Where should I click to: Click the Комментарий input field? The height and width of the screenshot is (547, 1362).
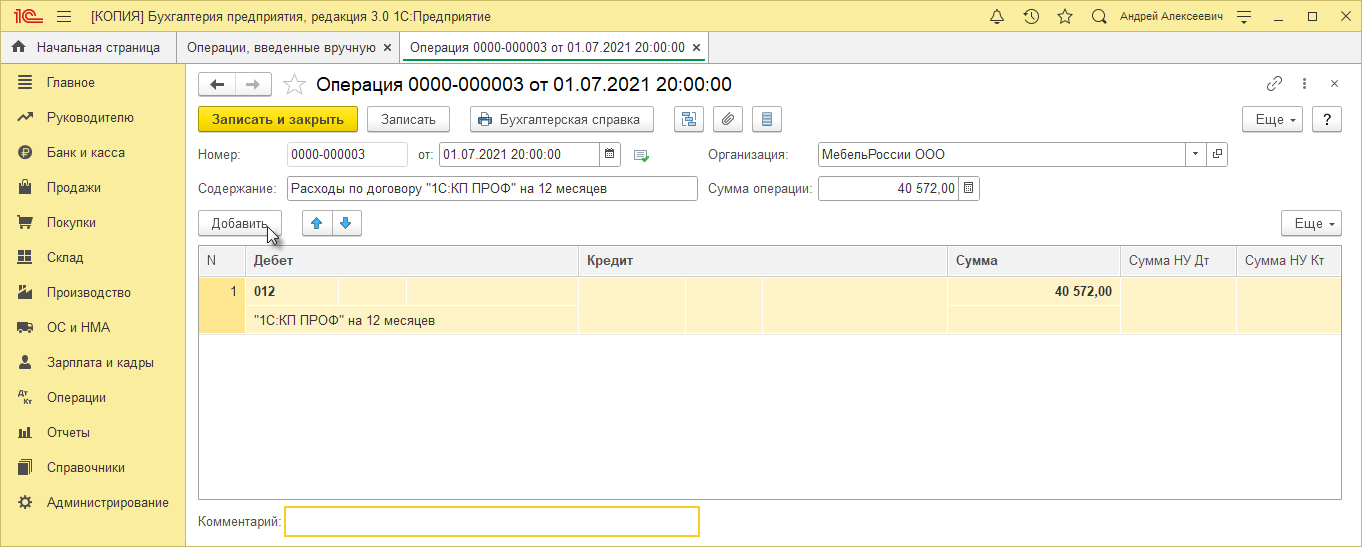pyautogui.click(x=492, y=521)
